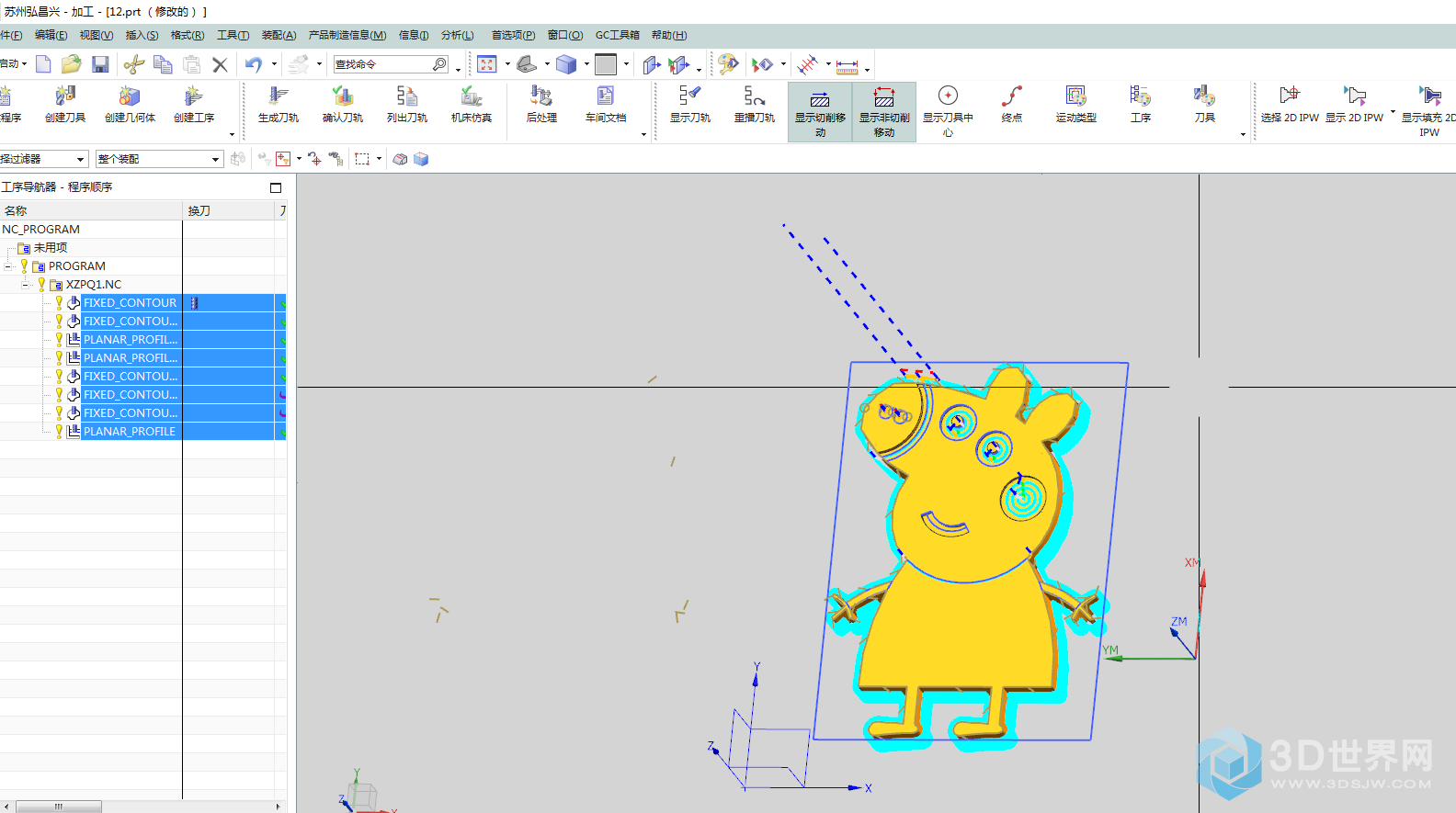1456x813 pixels.
Task: Open dropdown beside background color swatch
Action: pos(627,64)
